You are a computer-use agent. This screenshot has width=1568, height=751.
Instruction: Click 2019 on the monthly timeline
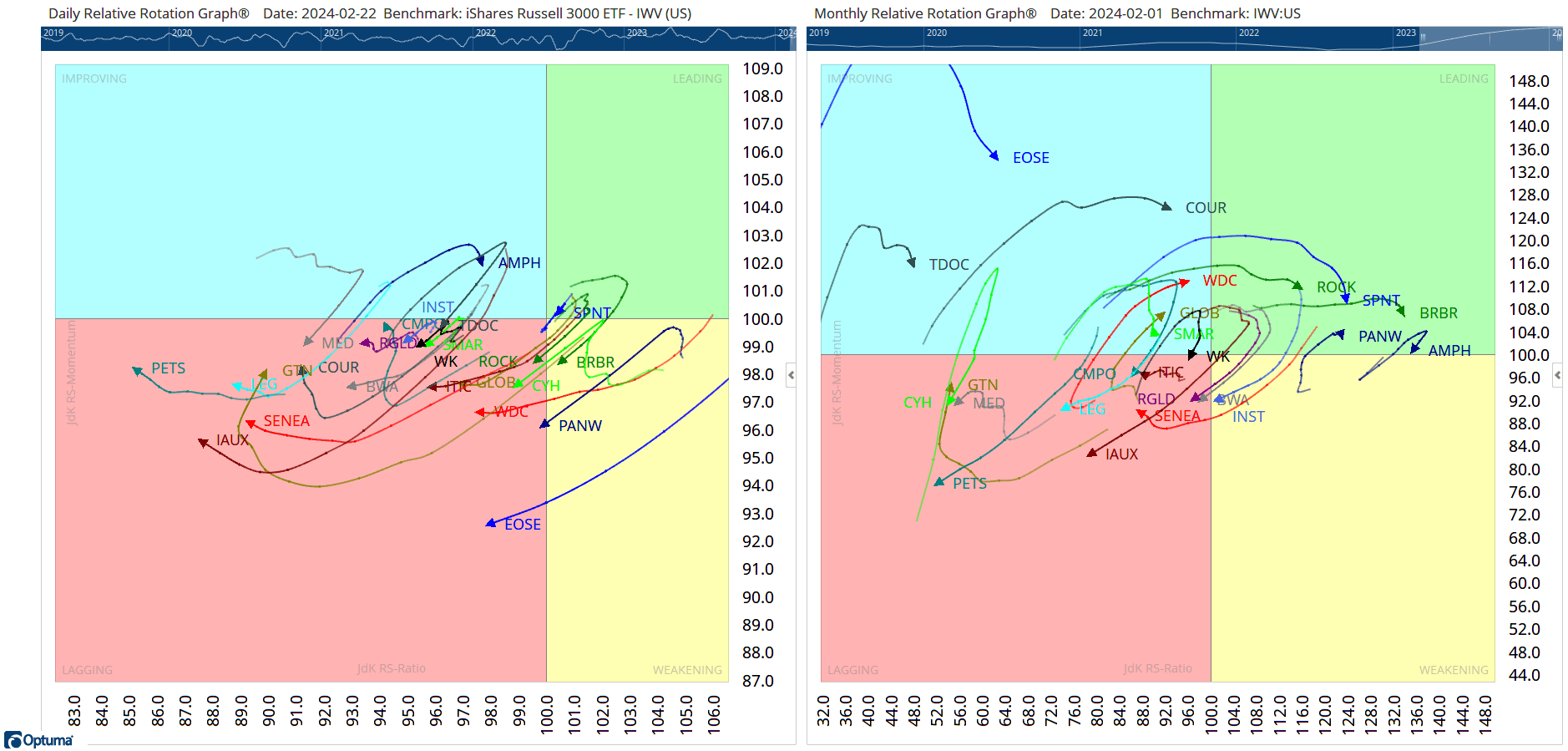coord(819,33)
